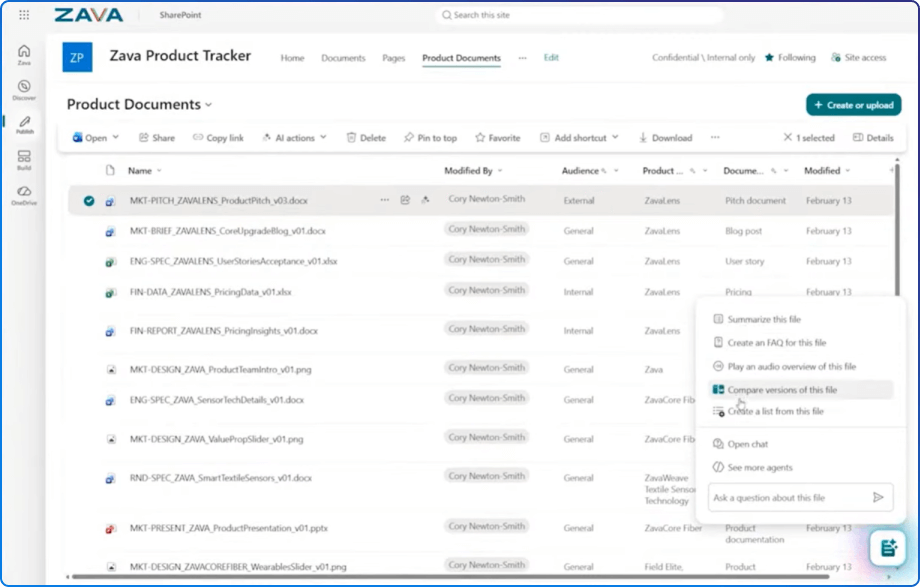This screenshot has width=920, height=587.
Task: Open Build in the left sidebar
Action: [24, 160]
